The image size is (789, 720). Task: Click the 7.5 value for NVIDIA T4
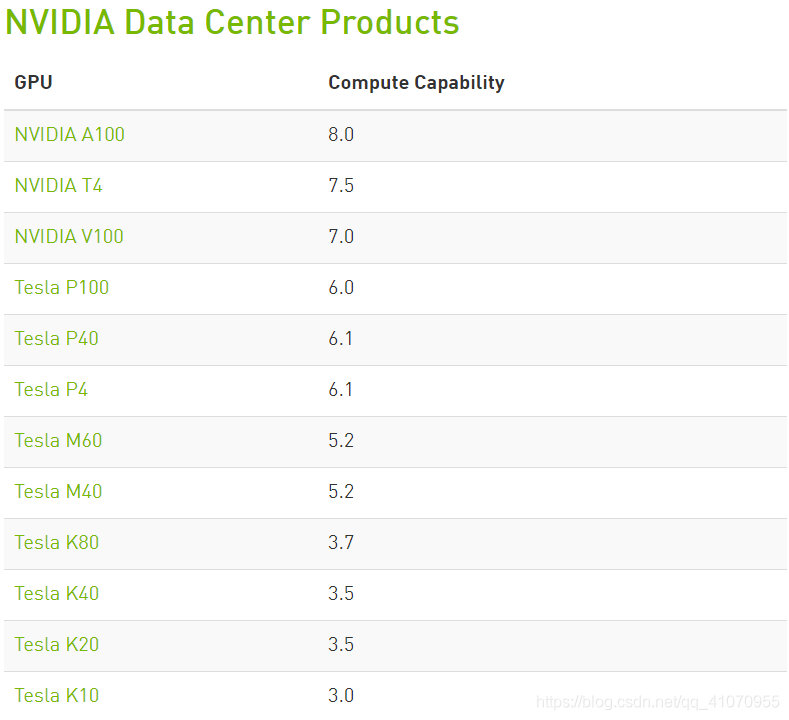tap(341, 185)
